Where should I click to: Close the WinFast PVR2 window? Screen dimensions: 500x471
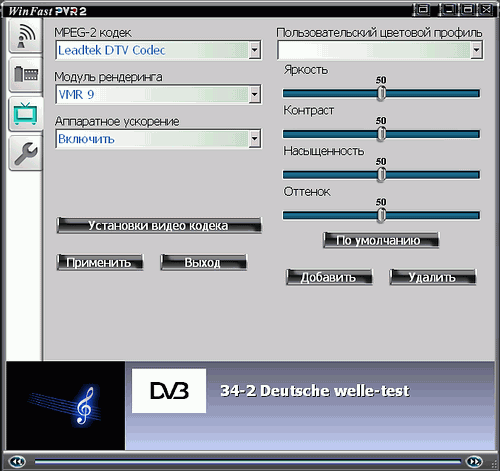point(487,9)
